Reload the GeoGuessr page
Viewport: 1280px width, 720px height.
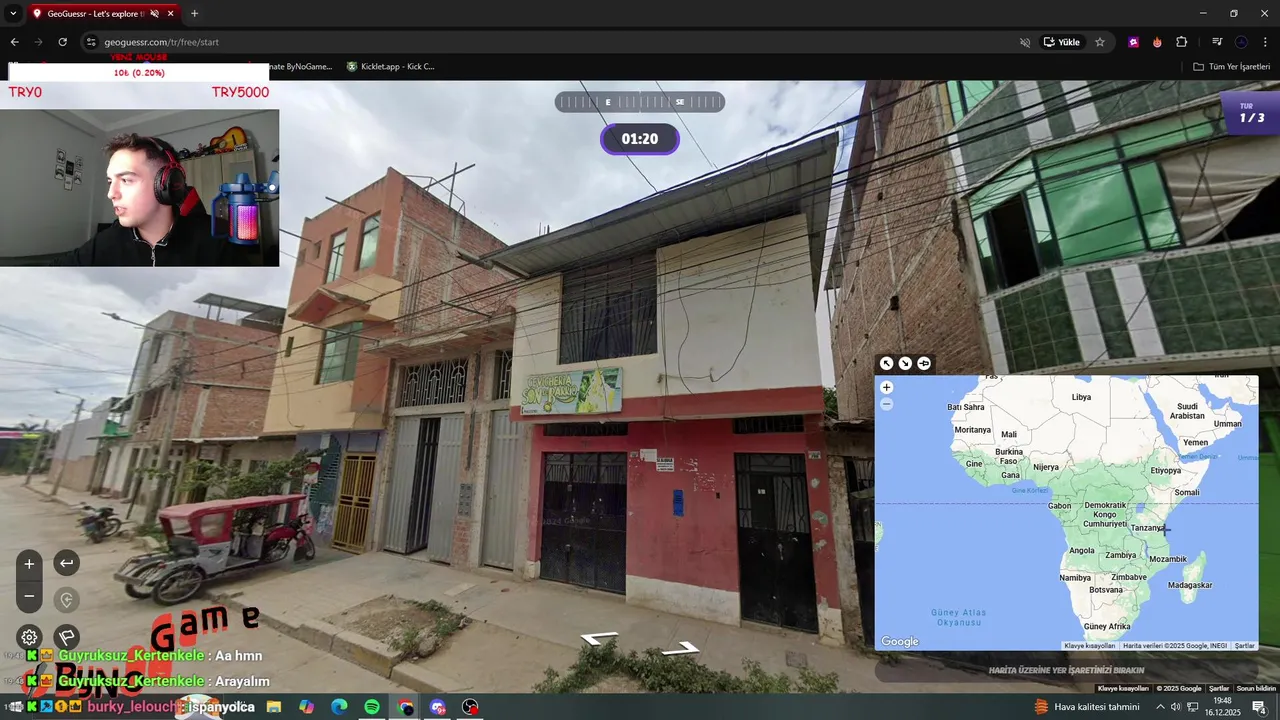(x=62, y=42)
